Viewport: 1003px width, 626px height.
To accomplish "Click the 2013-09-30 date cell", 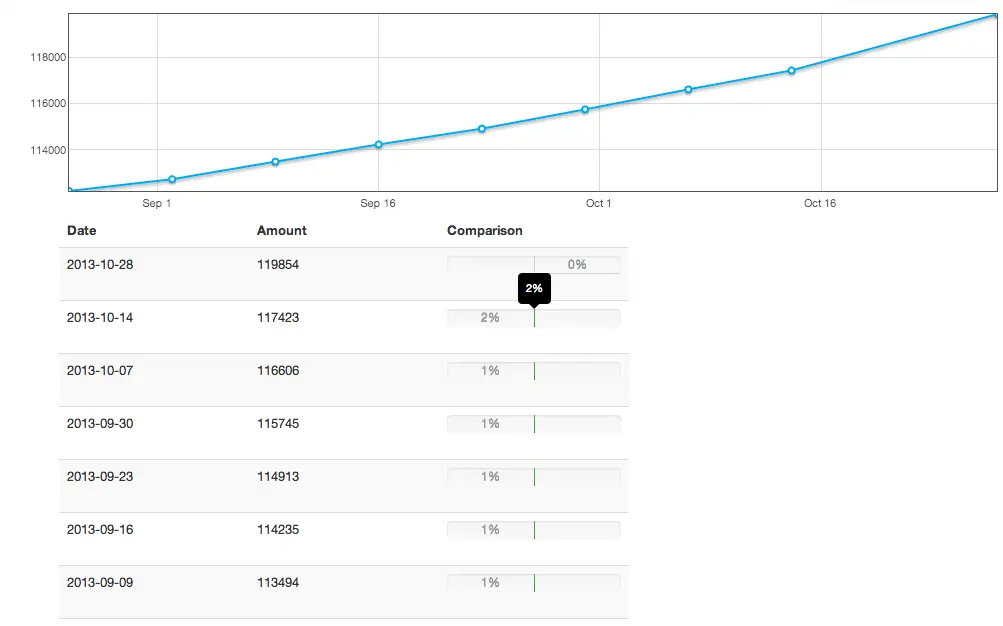I will pyautogui.click(x=100, y=424).
